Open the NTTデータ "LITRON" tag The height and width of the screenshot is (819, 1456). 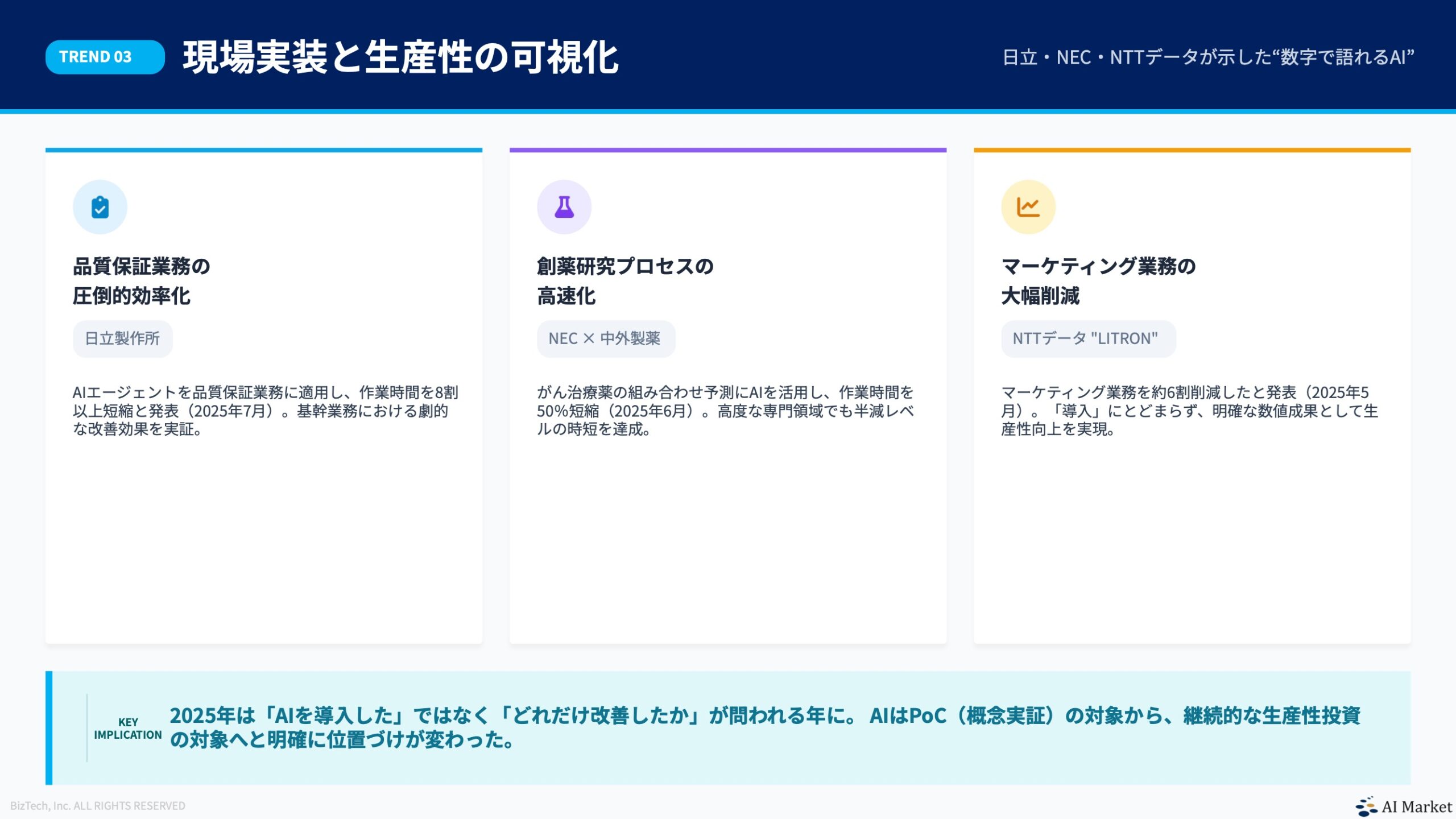(1088, 338)
